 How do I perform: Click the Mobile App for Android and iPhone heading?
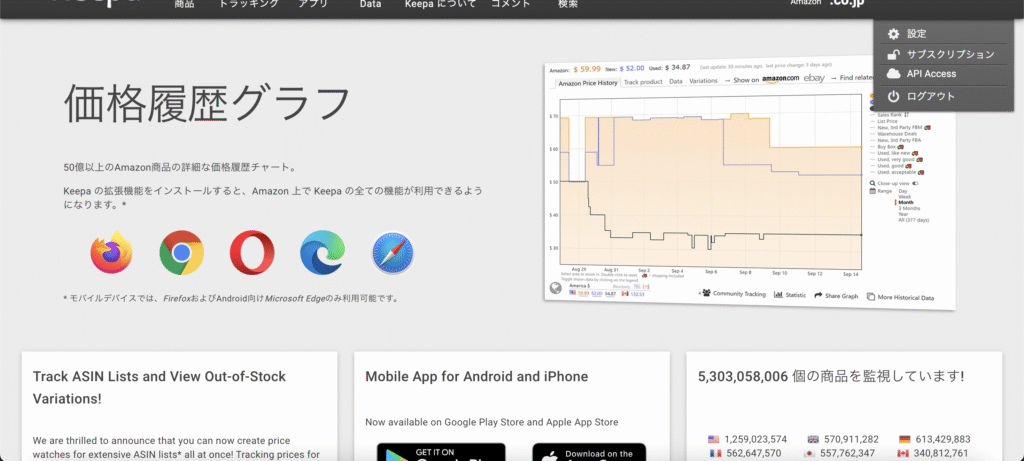(477, 377)
